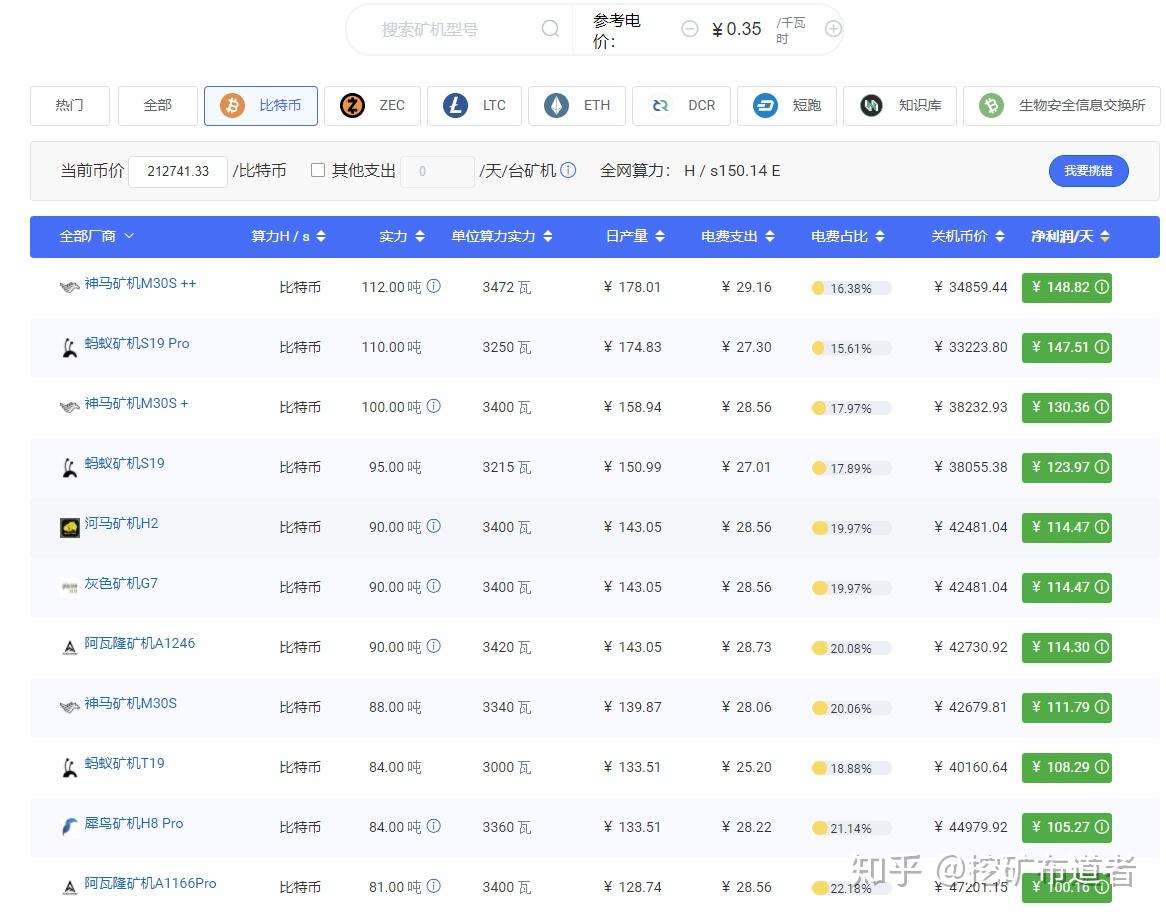The width and height of the screenshot is (1166, 918).
Task: Click the 我要挑错 button
Action: 1089,171
